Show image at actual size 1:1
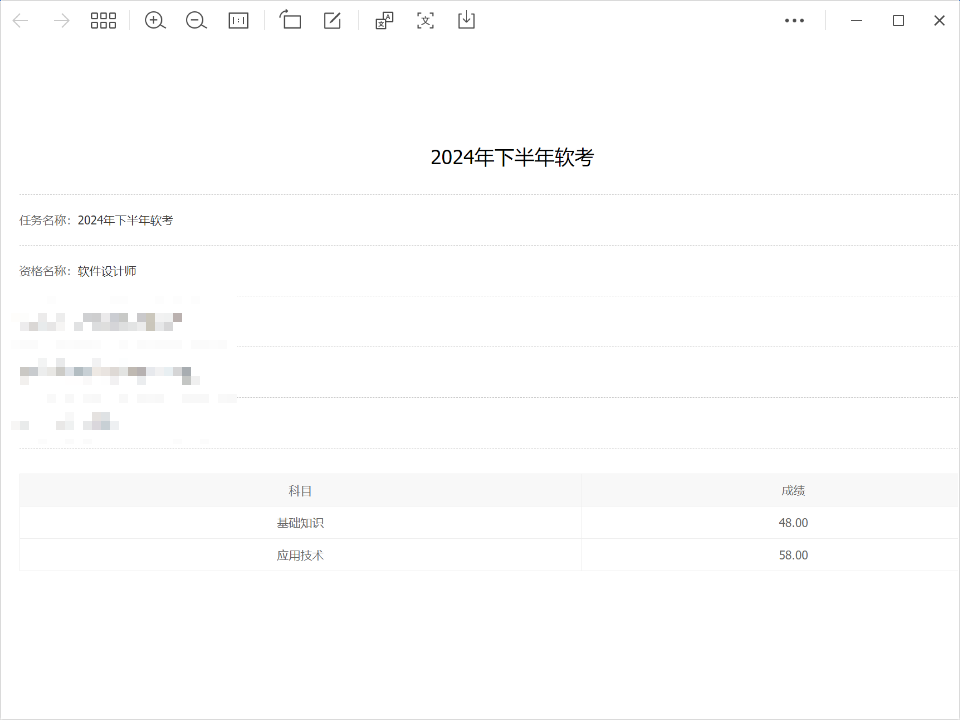The height and width of the screenshot is (720, 960). click(238, 20)
